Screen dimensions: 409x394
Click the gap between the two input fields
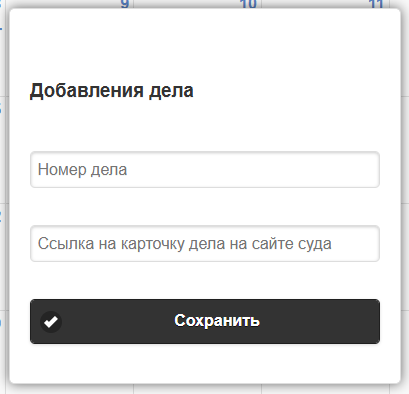(205, 207)
